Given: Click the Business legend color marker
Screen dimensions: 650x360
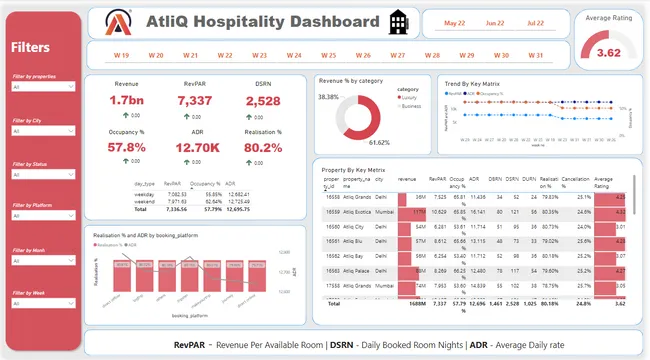Looking at the screenshot, I should [x=399, y=106].
